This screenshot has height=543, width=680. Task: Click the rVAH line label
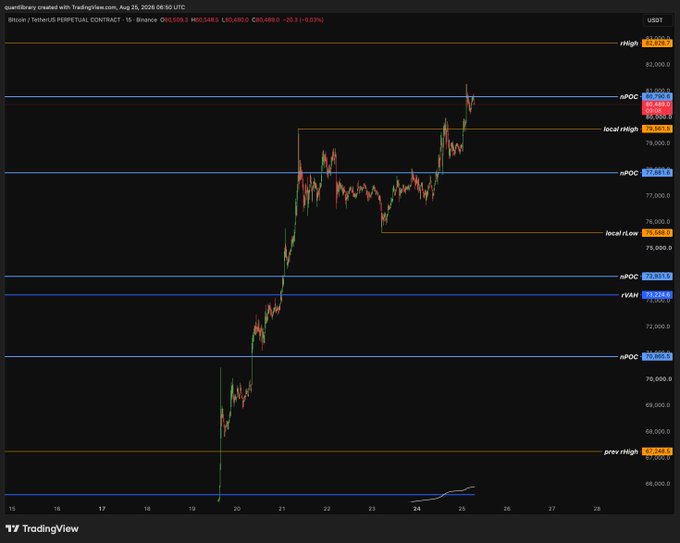coord(630,295)
